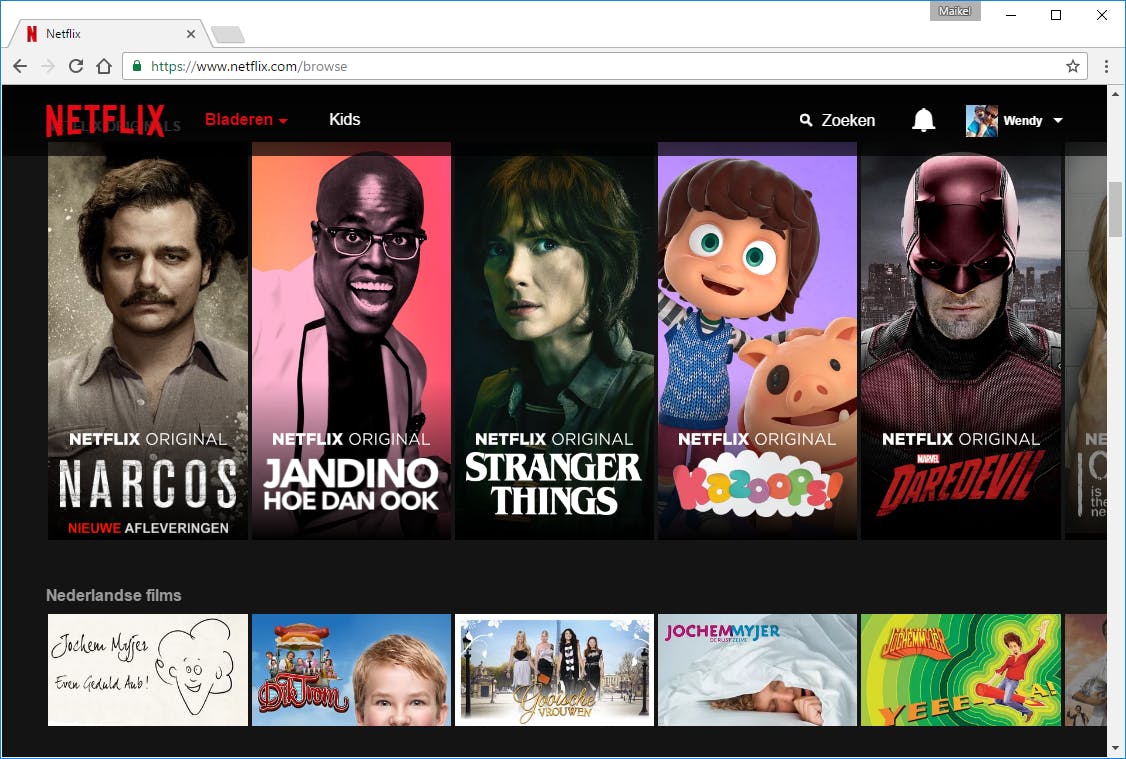Click the back navigation arrow
Image resolution: width=1126 pixels, height=759 pixels.
click(x=20, y=66)
